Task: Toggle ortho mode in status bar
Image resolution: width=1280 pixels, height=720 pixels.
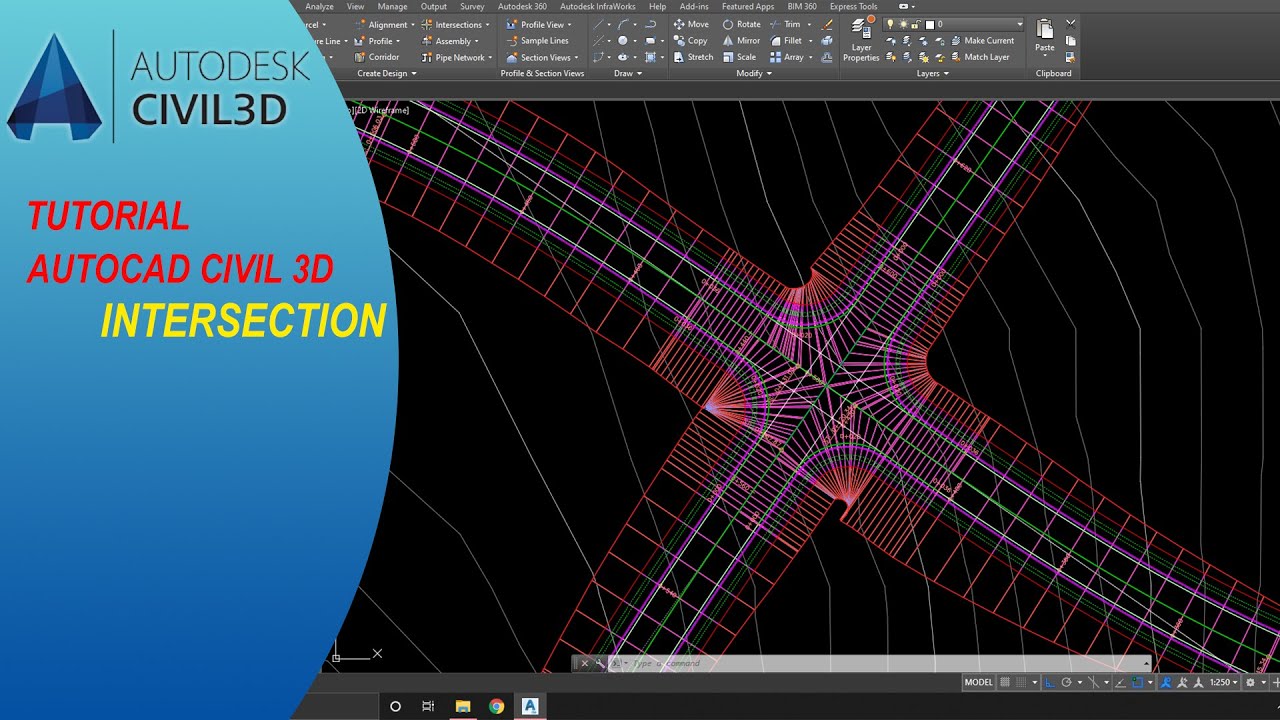Action: [1050, 682]
